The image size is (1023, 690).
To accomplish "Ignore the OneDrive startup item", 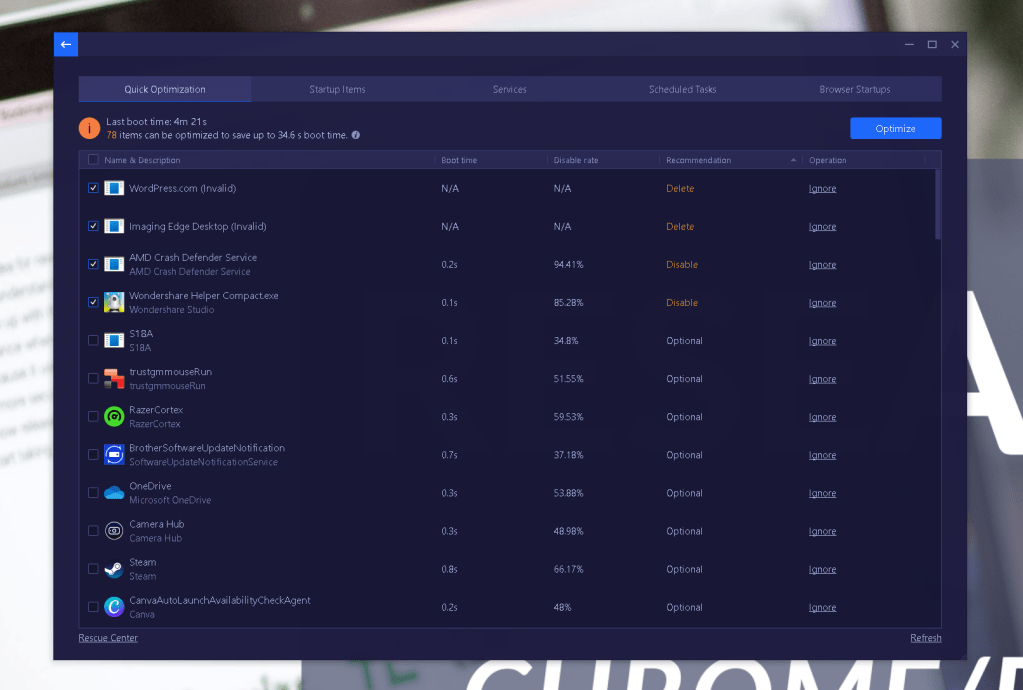I will click(822, 493).
